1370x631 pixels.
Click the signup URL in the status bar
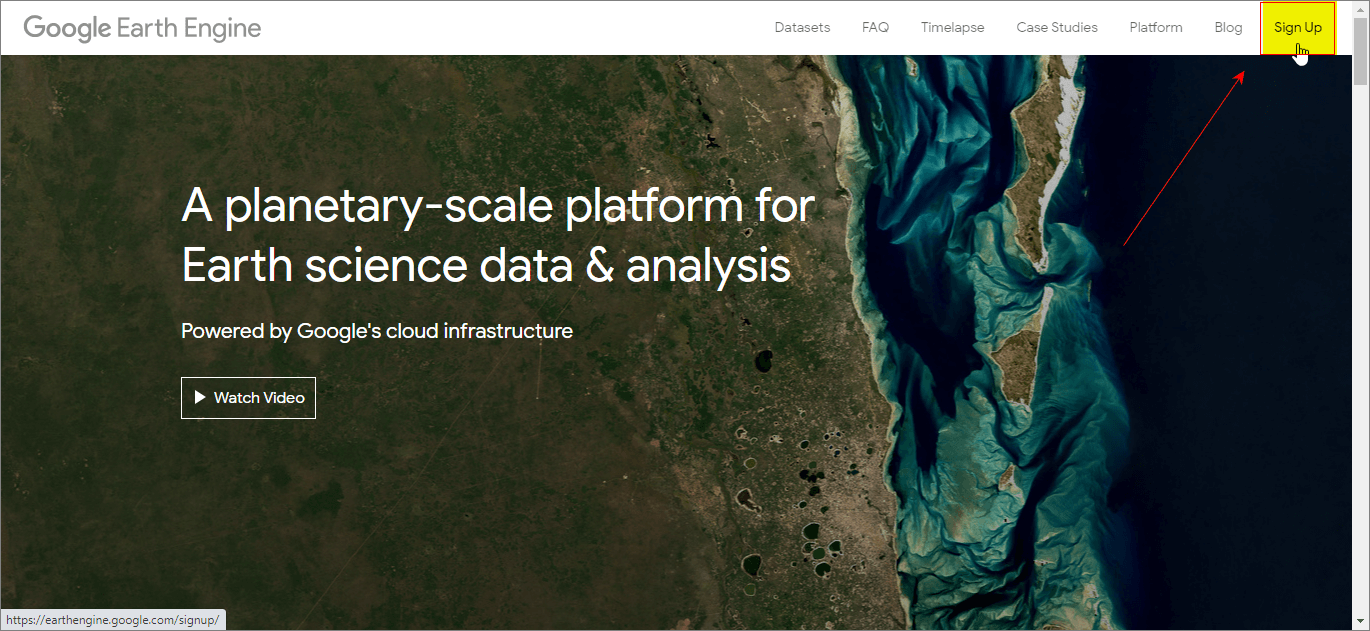(x=111, y=619)
